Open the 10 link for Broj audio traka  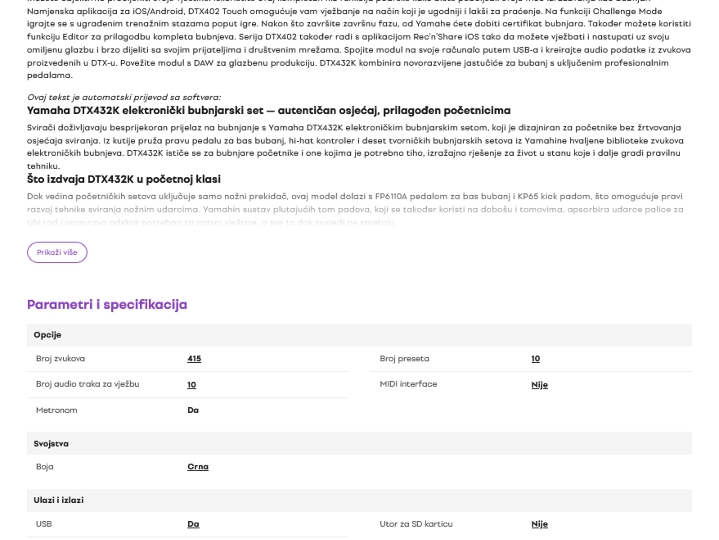pos(192,385)
